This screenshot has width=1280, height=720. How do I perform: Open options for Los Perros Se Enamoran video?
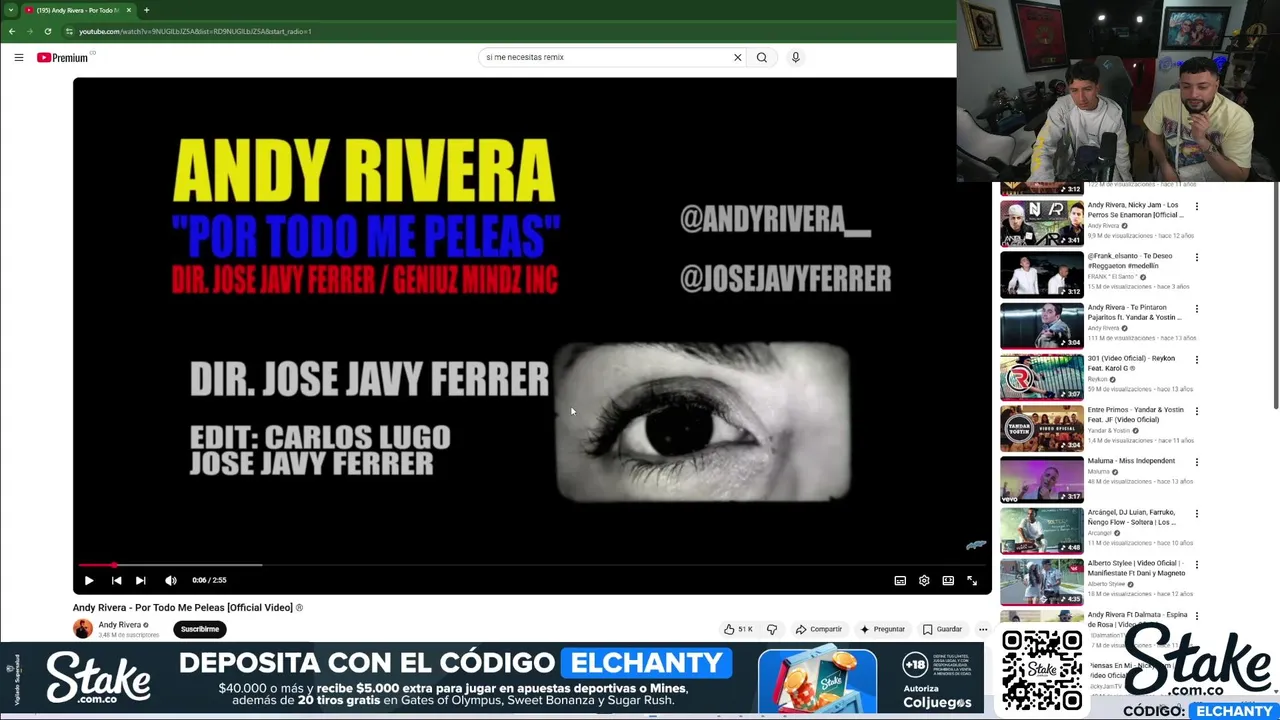pyautogui.click(x=1197, y=207)
